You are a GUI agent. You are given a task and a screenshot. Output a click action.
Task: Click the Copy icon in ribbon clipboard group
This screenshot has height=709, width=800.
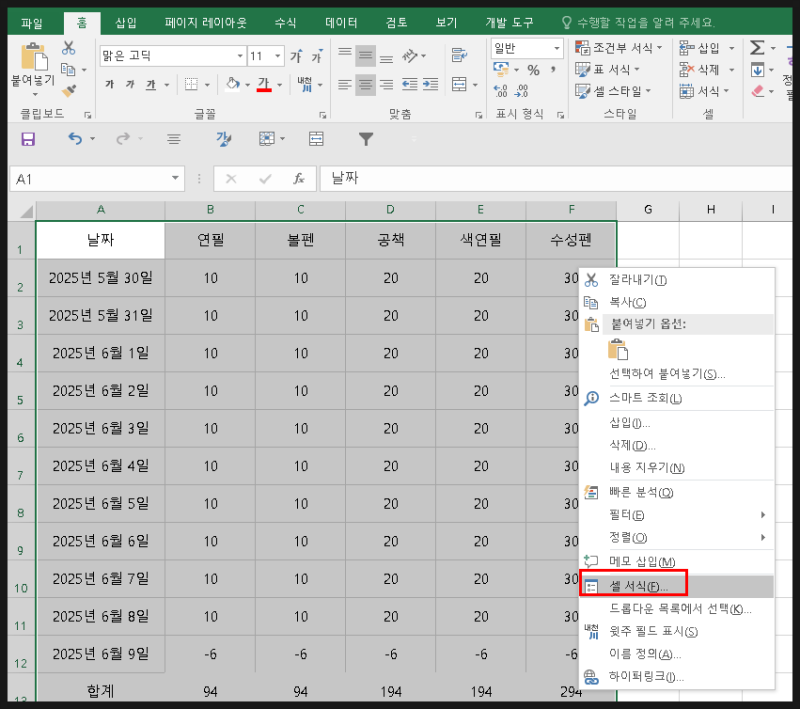point(68,69)
